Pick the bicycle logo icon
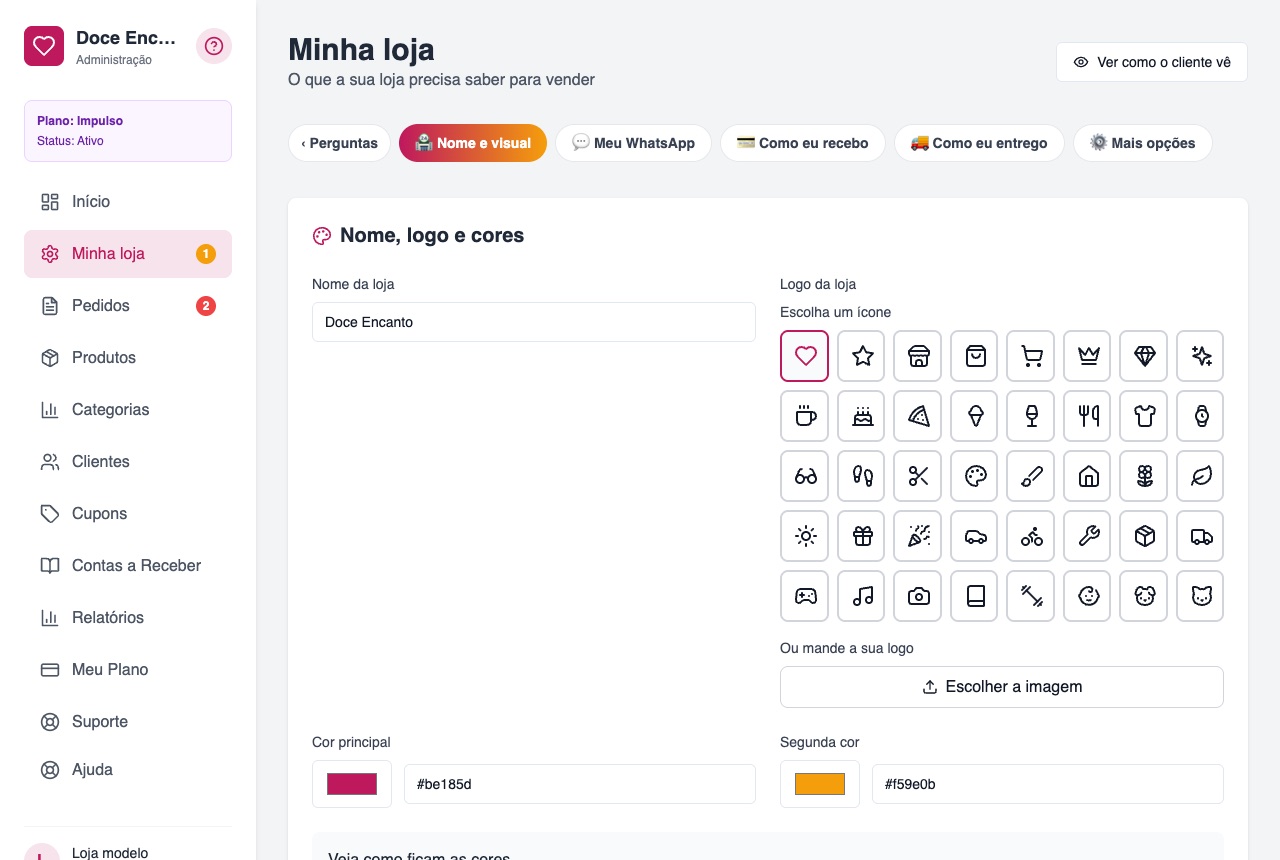 (1032, 536)
